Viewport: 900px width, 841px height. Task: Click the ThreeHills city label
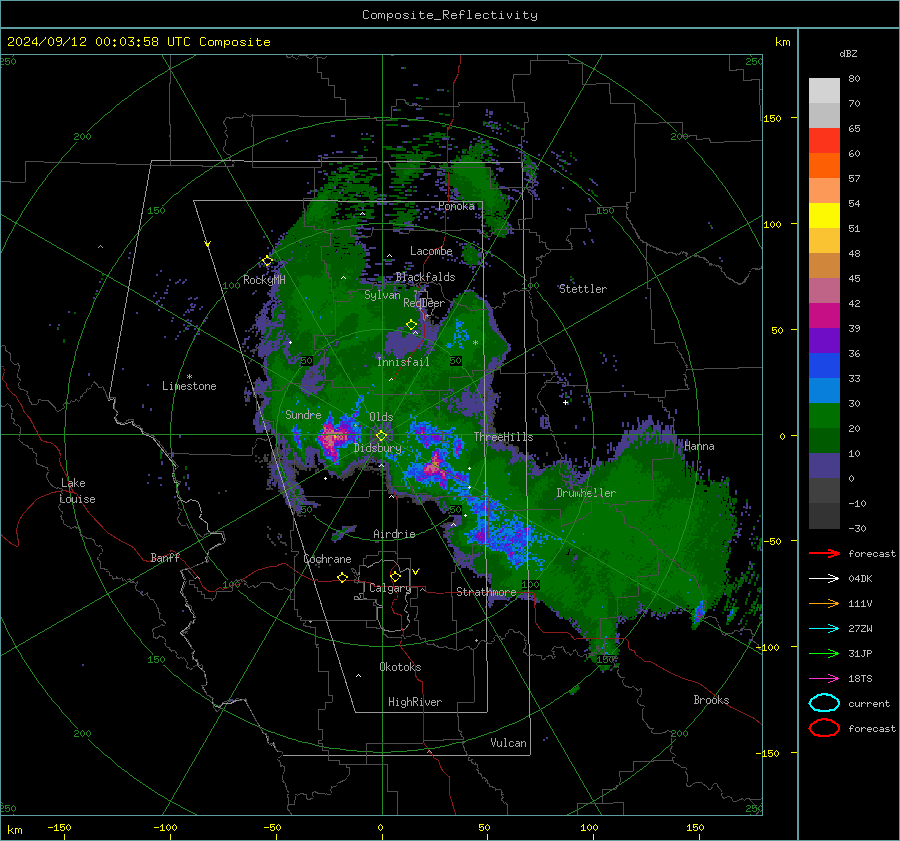[503, 437]
